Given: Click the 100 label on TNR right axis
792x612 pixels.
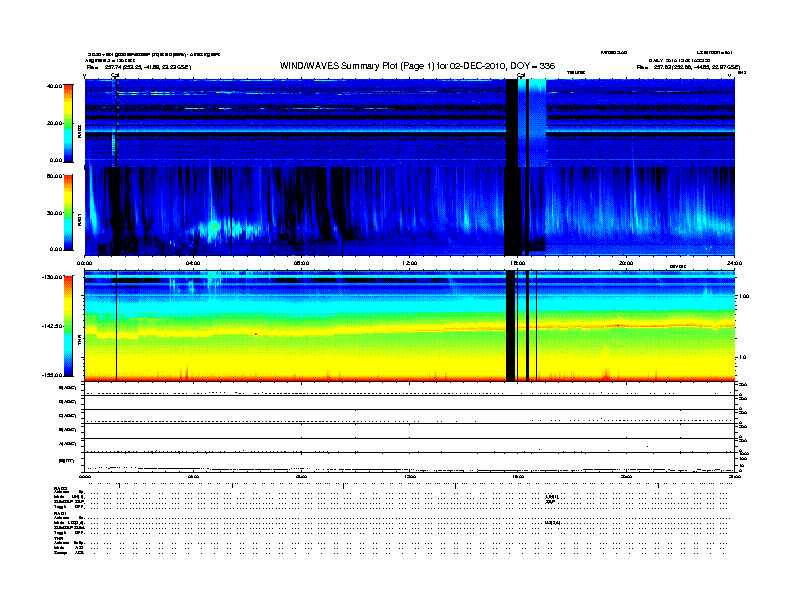Looking at the screenshot, I should tap(744, 296).
